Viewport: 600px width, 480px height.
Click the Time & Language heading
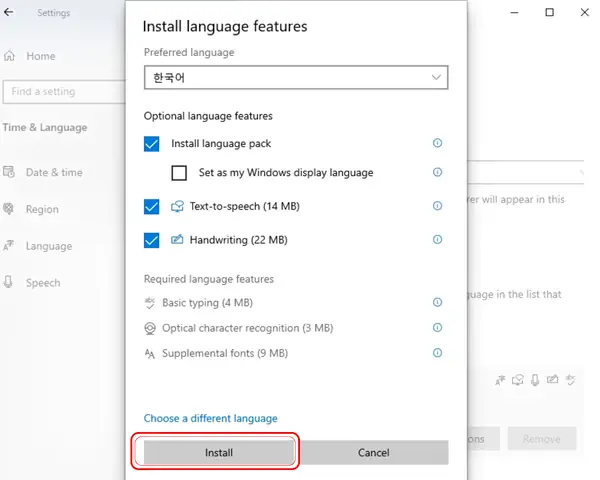[x=45, y=127]
